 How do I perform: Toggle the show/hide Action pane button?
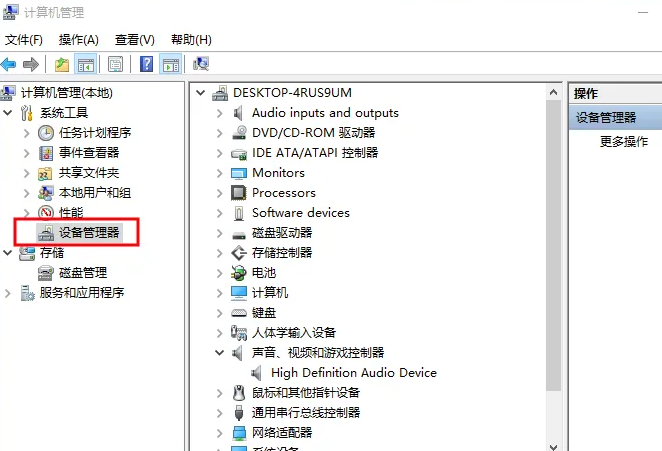coord(170,65)
